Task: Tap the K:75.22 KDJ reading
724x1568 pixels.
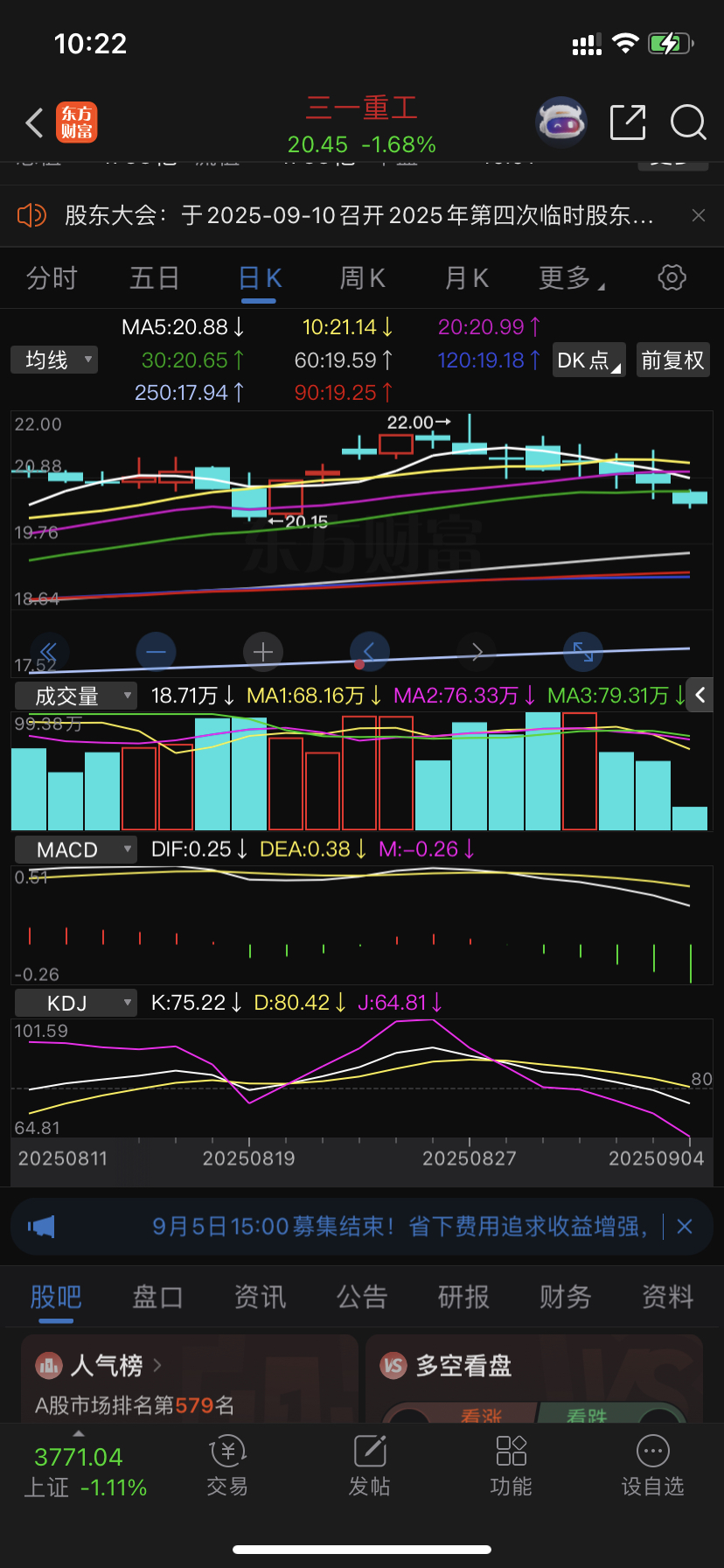Action: tap(196, 1003)
